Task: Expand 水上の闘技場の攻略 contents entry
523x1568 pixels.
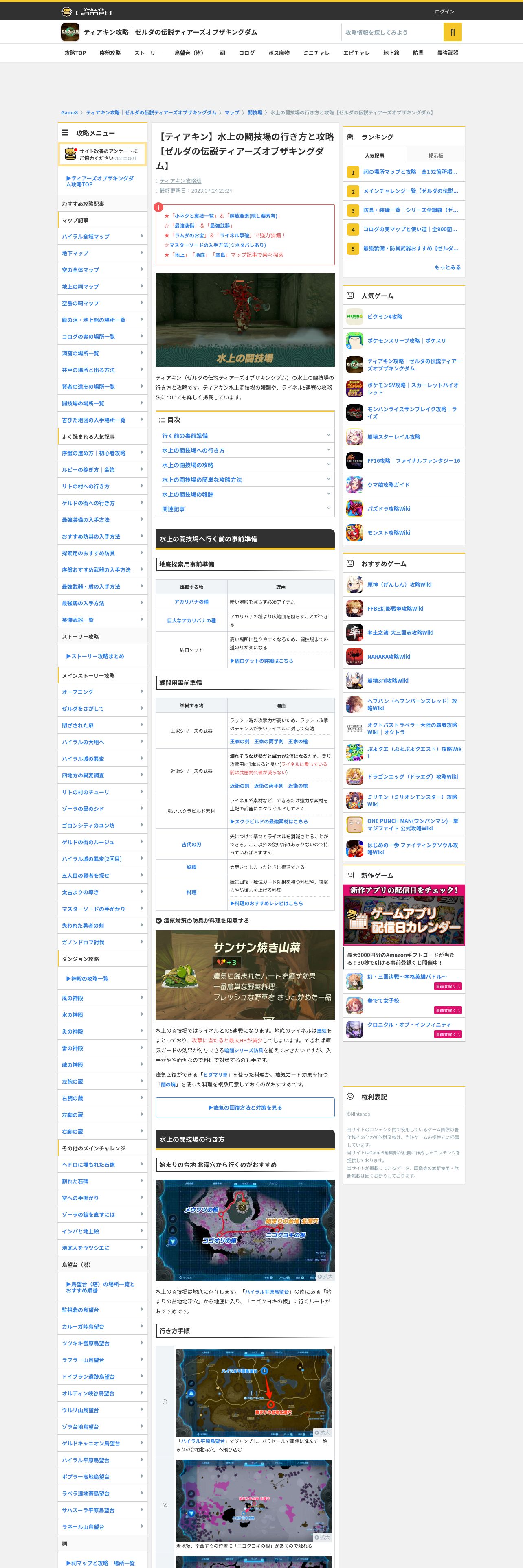Action: [245, 465]
